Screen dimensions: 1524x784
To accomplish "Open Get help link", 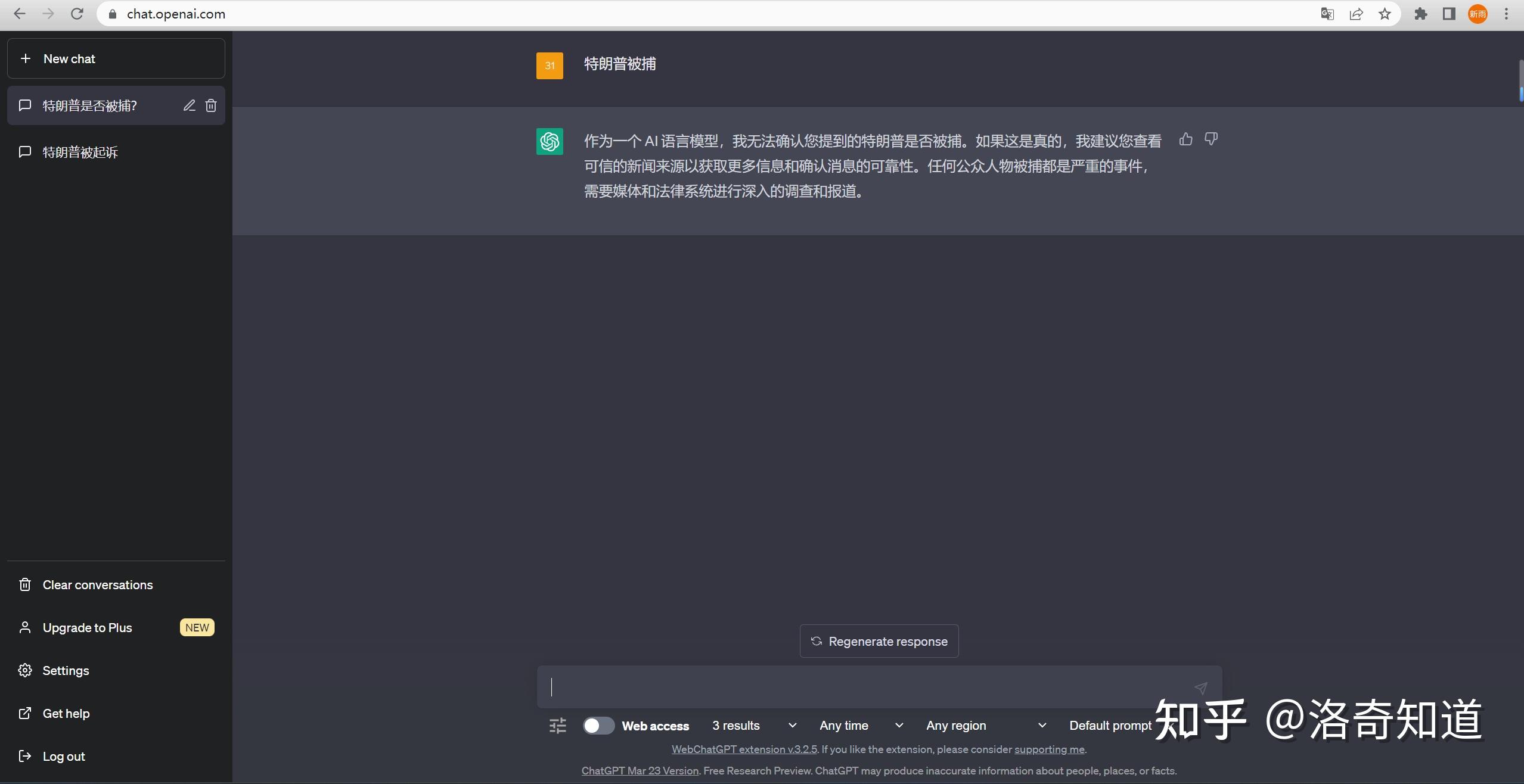I will click(x=116, y=714).
